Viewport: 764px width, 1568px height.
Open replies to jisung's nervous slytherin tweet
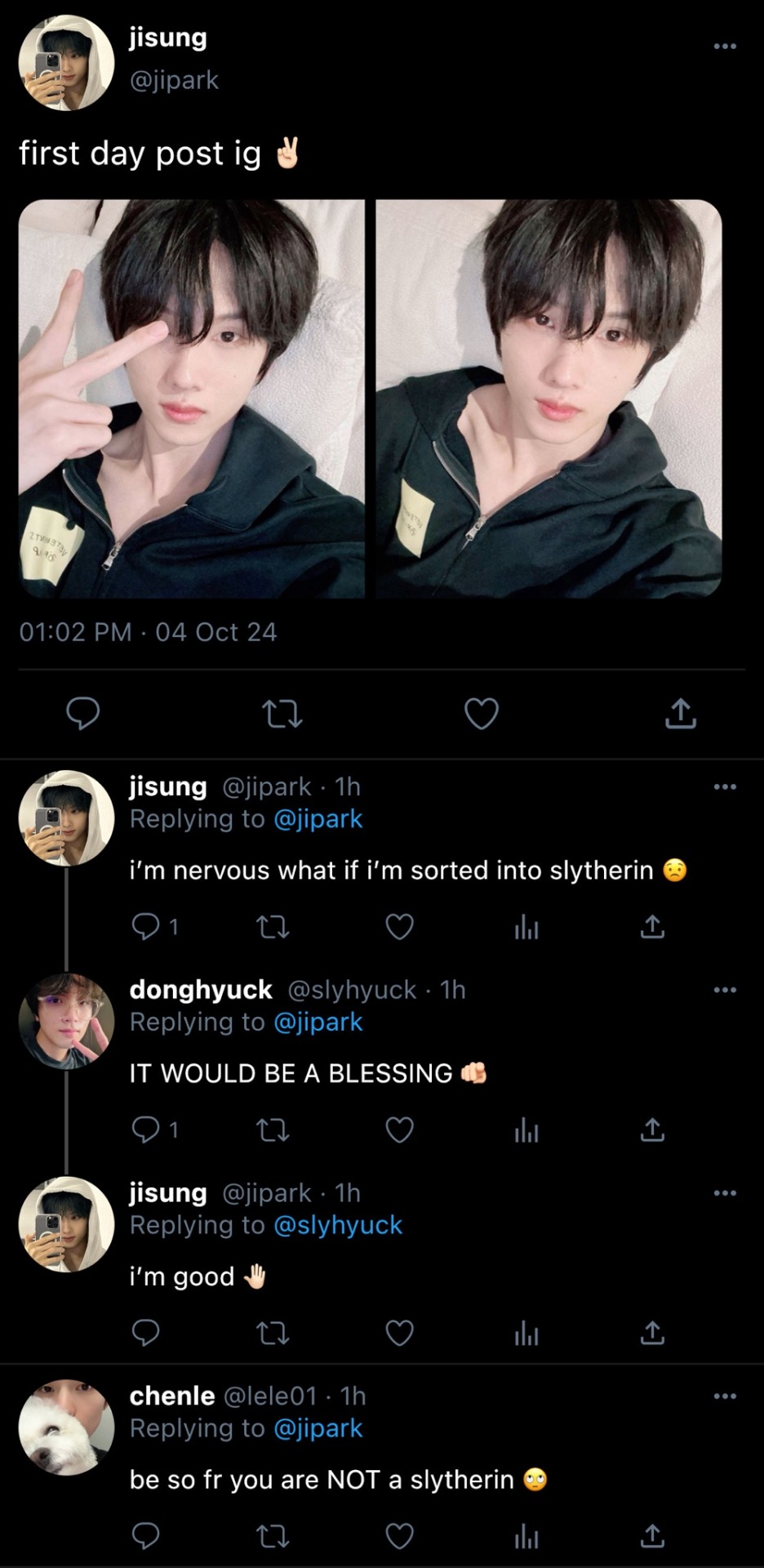click(x=147, y=927)
